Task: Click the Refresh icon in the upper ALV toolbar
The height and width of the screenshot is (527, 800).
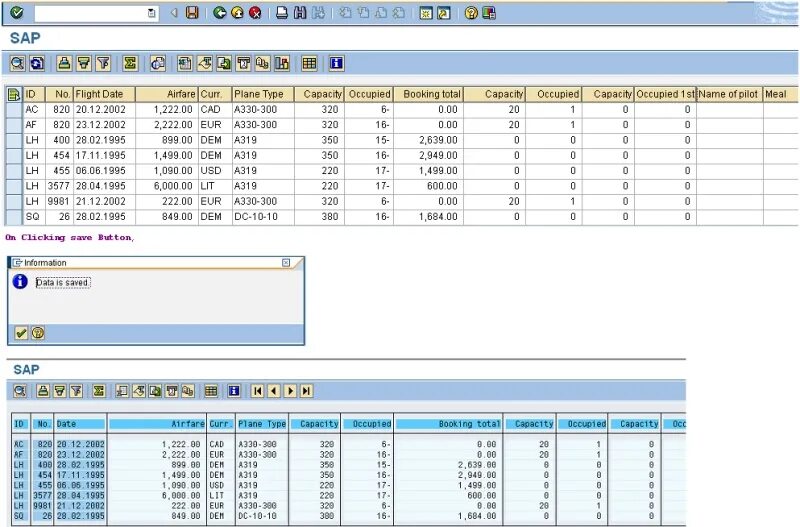Action: pos(37,63)
